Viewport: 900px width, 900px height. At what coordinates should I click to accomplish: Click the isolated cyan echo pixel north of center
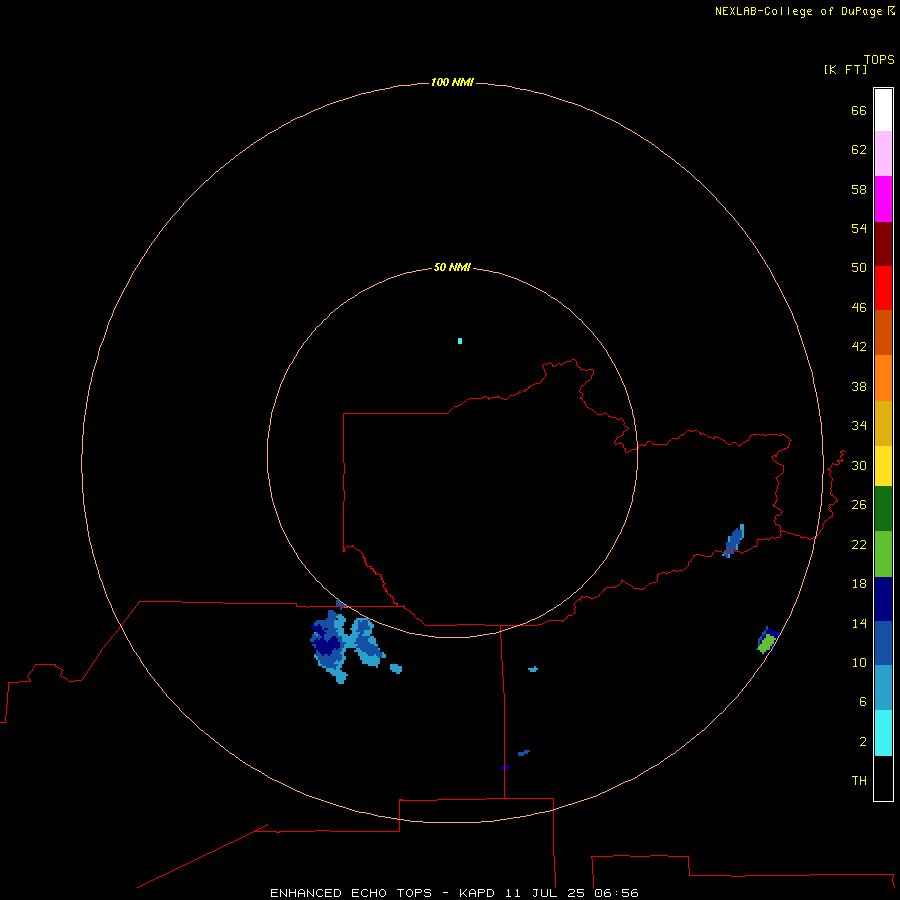pyautogui.click(x=460, y=341)
